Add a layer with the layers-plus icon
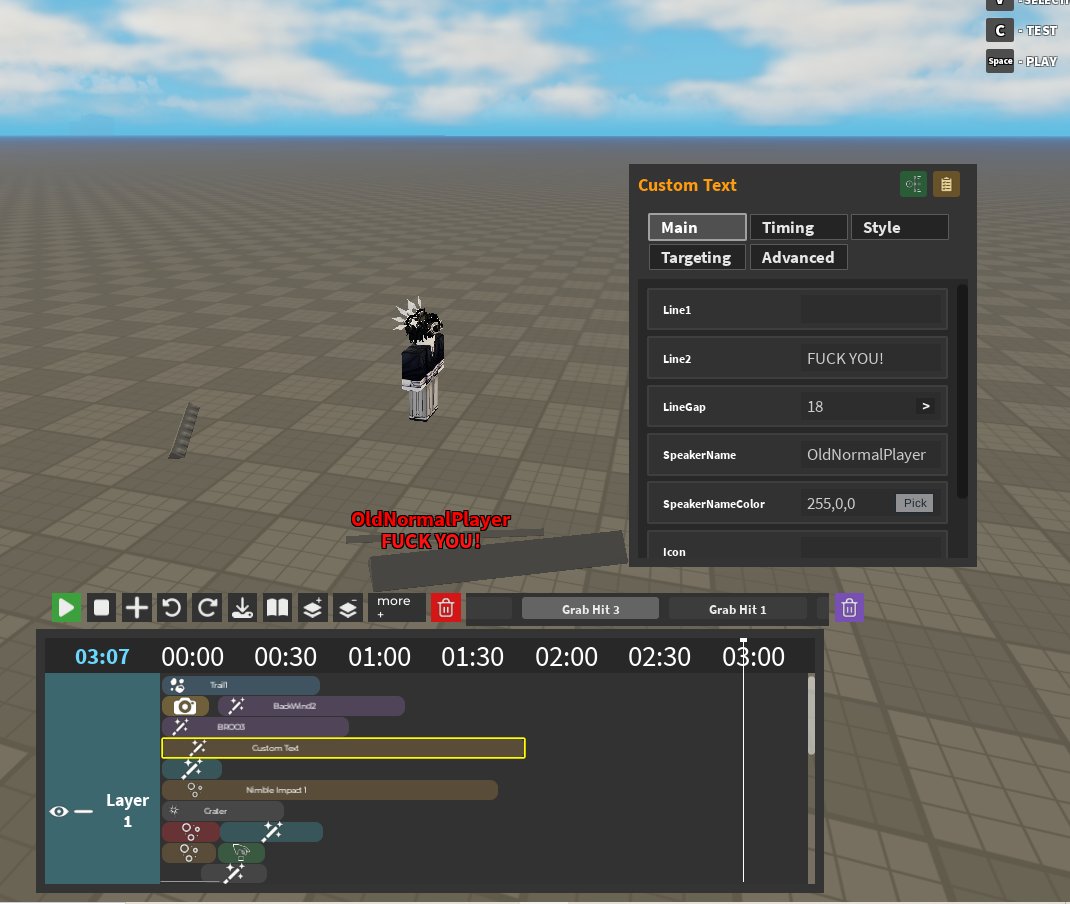 (x=313, y=607)
